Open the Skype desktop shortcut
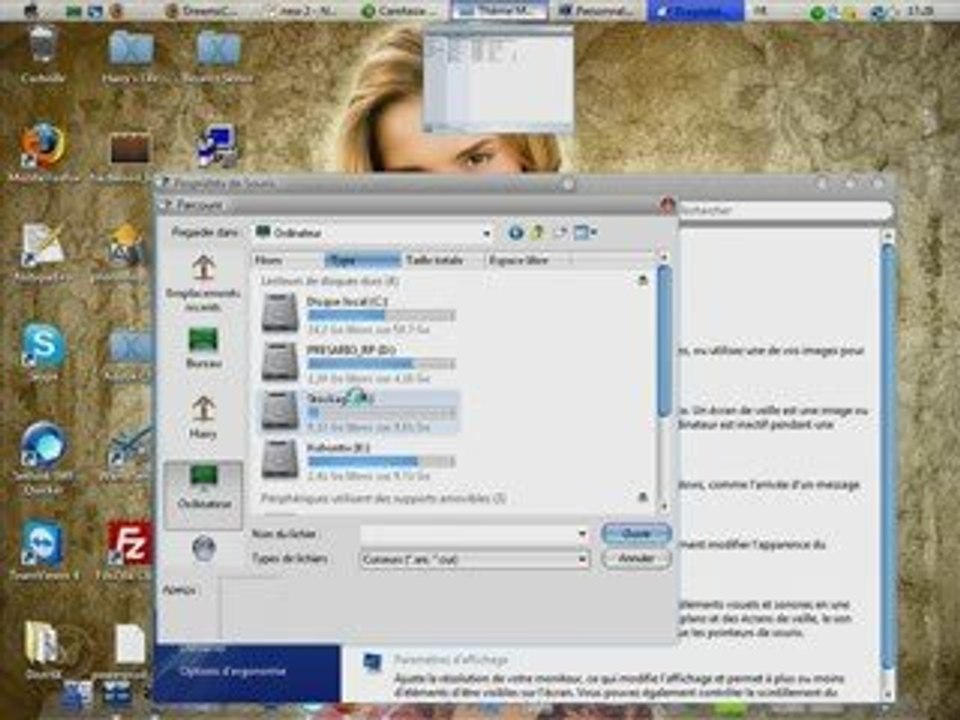 [x=43, y=352]
